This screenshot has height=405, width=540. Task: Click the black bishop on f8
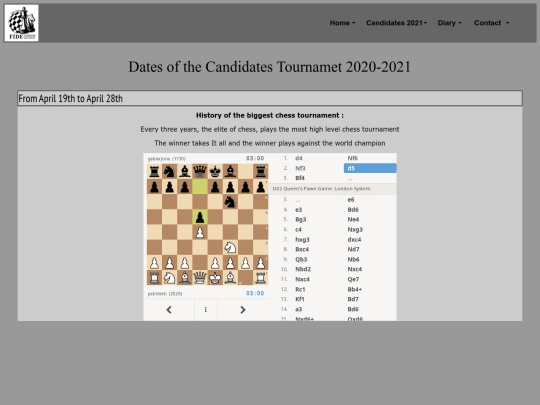click(x=230, y=171)
